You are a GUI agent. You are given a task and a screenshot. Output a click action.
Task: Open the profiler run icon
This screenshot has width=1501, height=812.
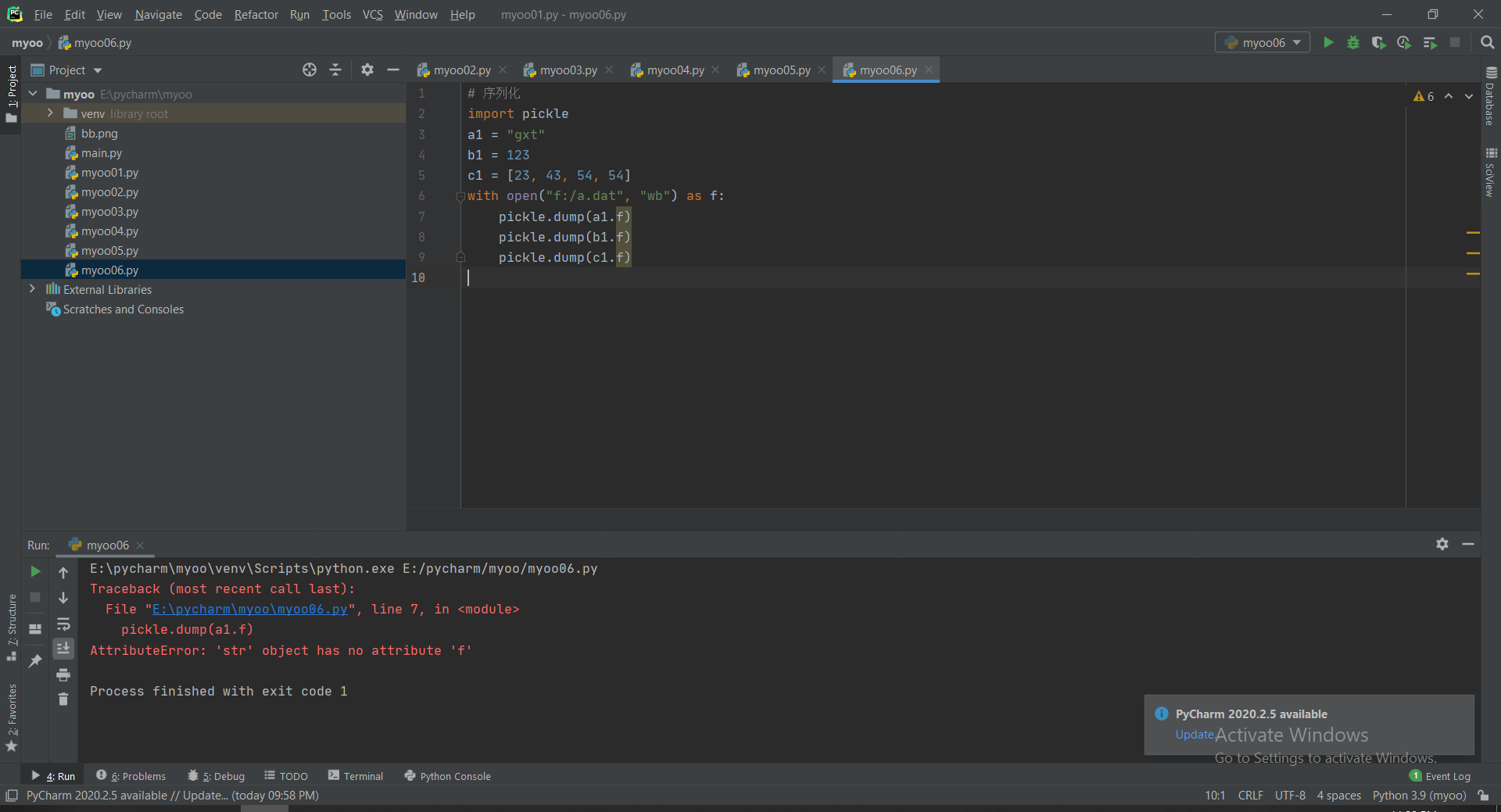[x=1404, y=42]
